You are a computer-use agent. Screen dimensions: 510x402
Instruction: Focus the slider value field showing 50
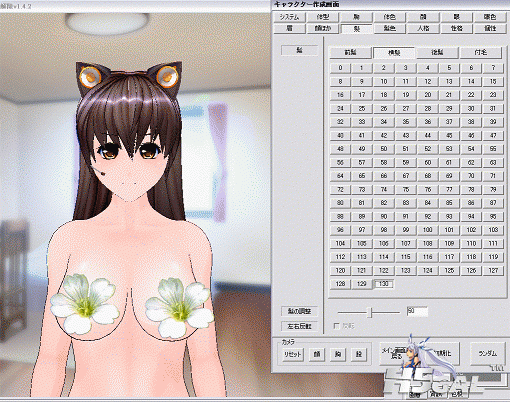click(417, 311)
